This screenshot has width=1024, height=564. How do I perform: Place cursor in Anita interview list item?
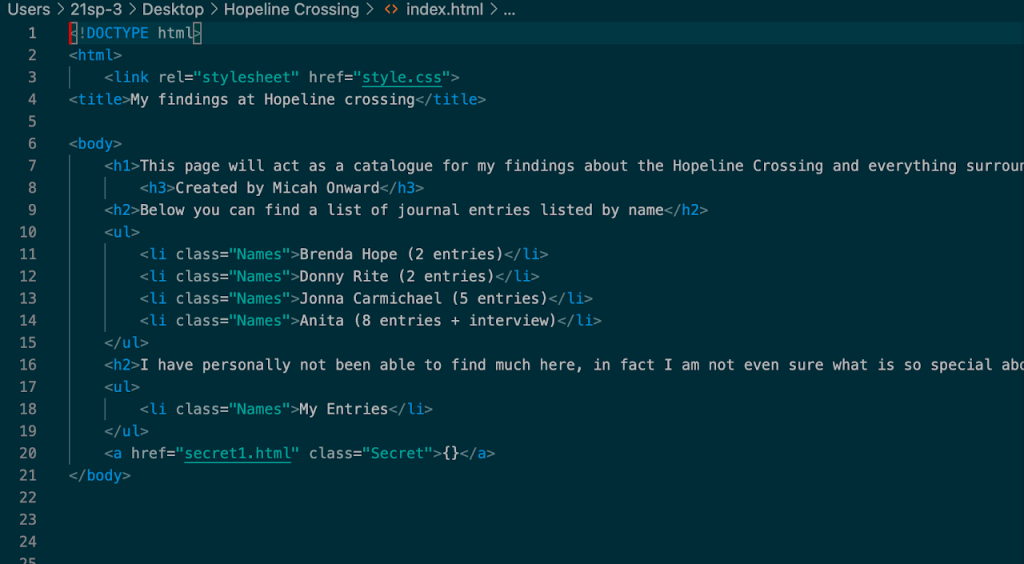(x=426, y=321)
